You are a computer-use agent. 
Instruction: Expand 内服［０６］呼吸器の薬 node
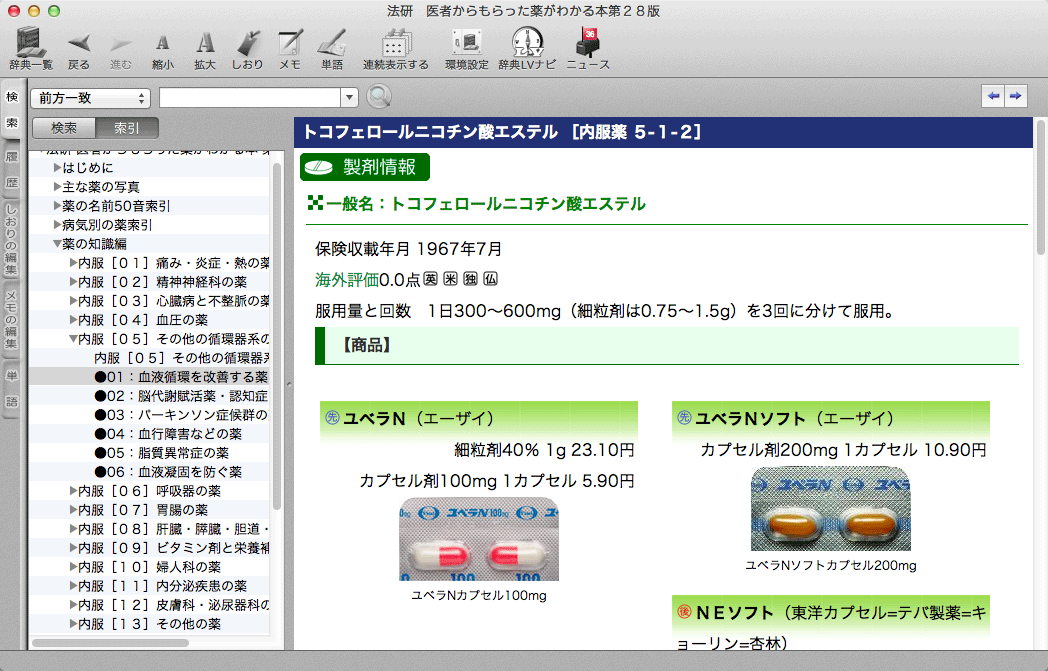click(73, 491)
